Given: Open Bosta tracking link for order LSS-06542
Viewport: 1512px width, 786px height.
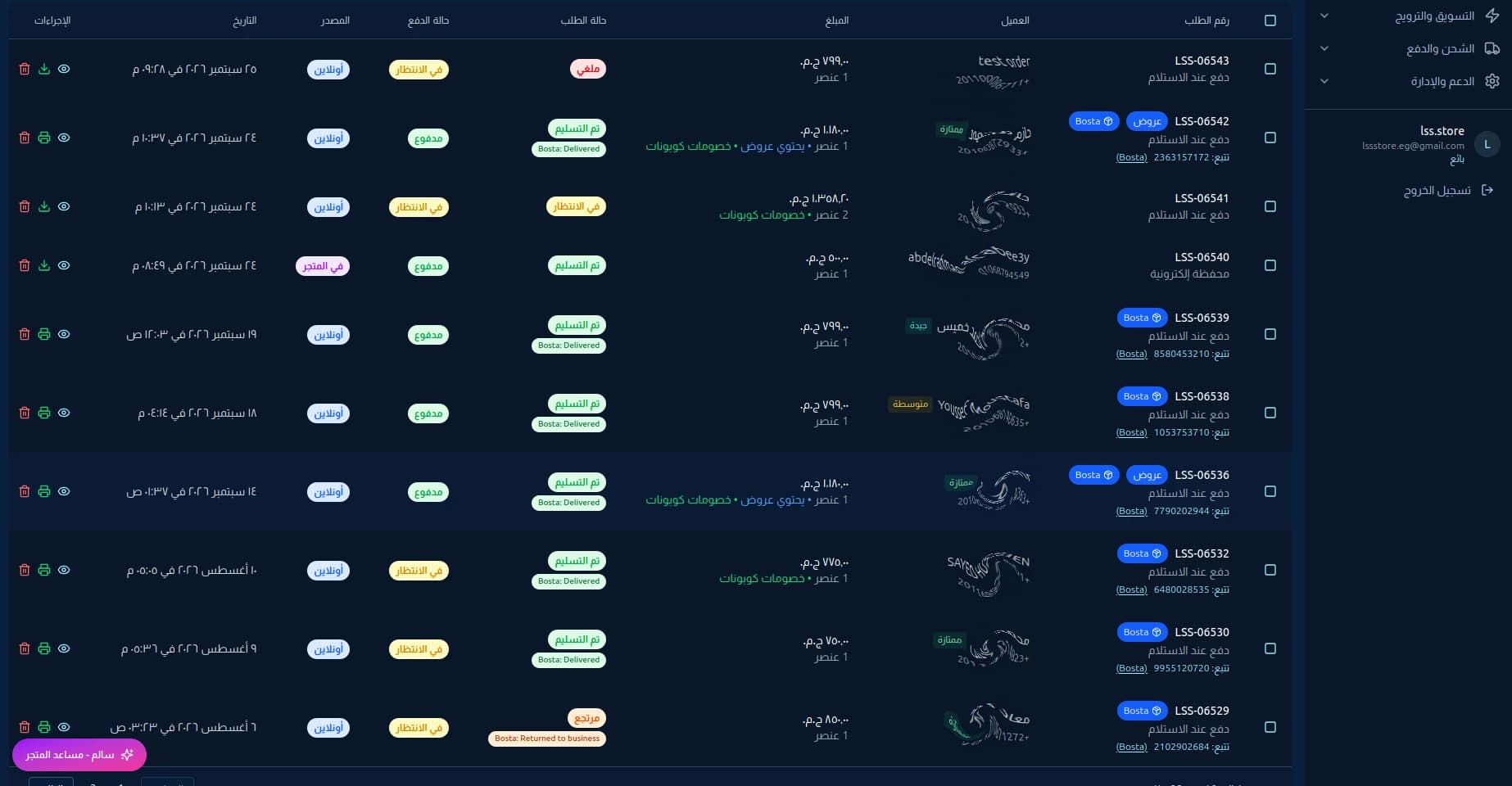Looking at the screenshot, I should 1131,158.
